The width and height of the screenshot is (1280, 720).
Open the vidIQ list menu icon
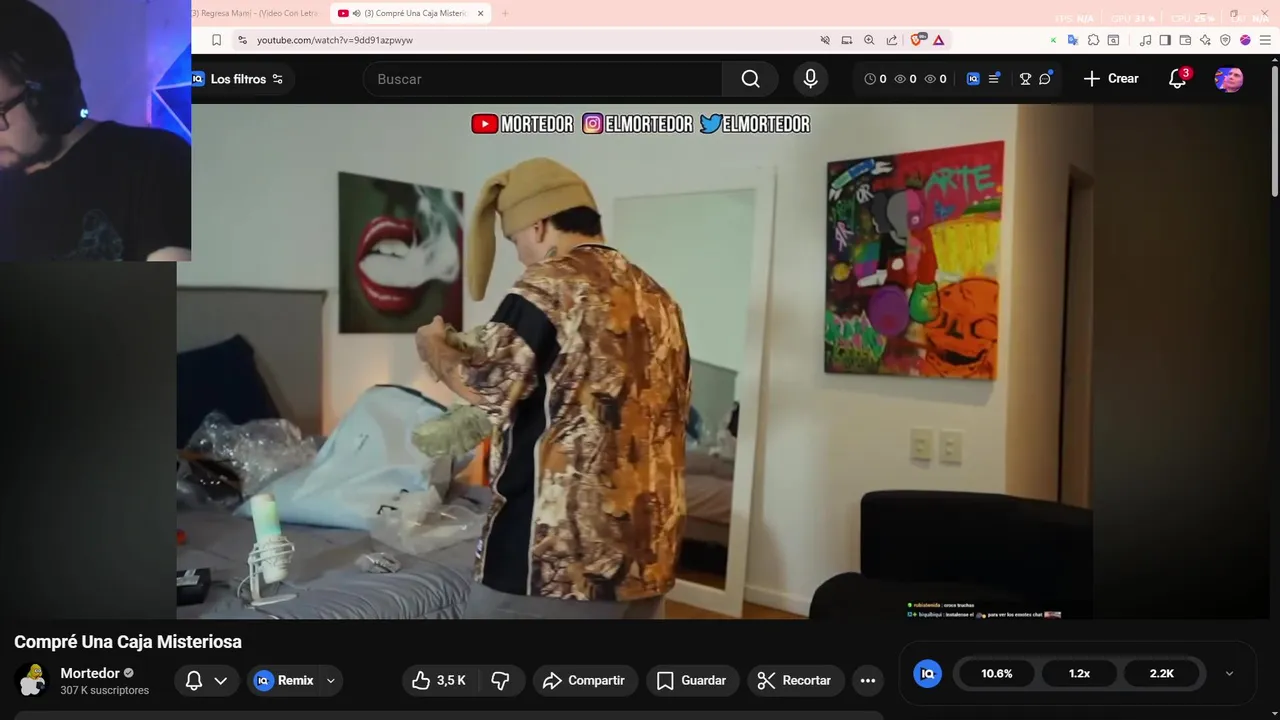994,79
